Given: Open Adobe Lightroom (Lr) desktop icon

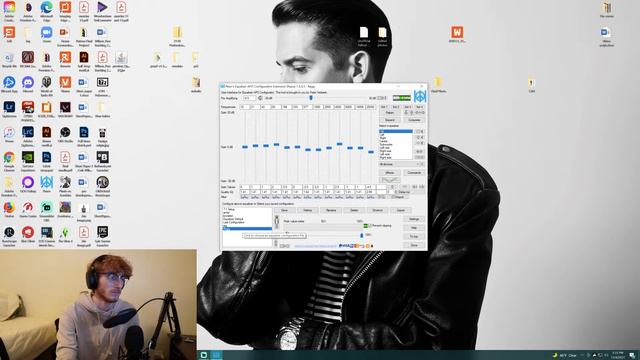Looking at the screenshot, I should click(9, 110).
